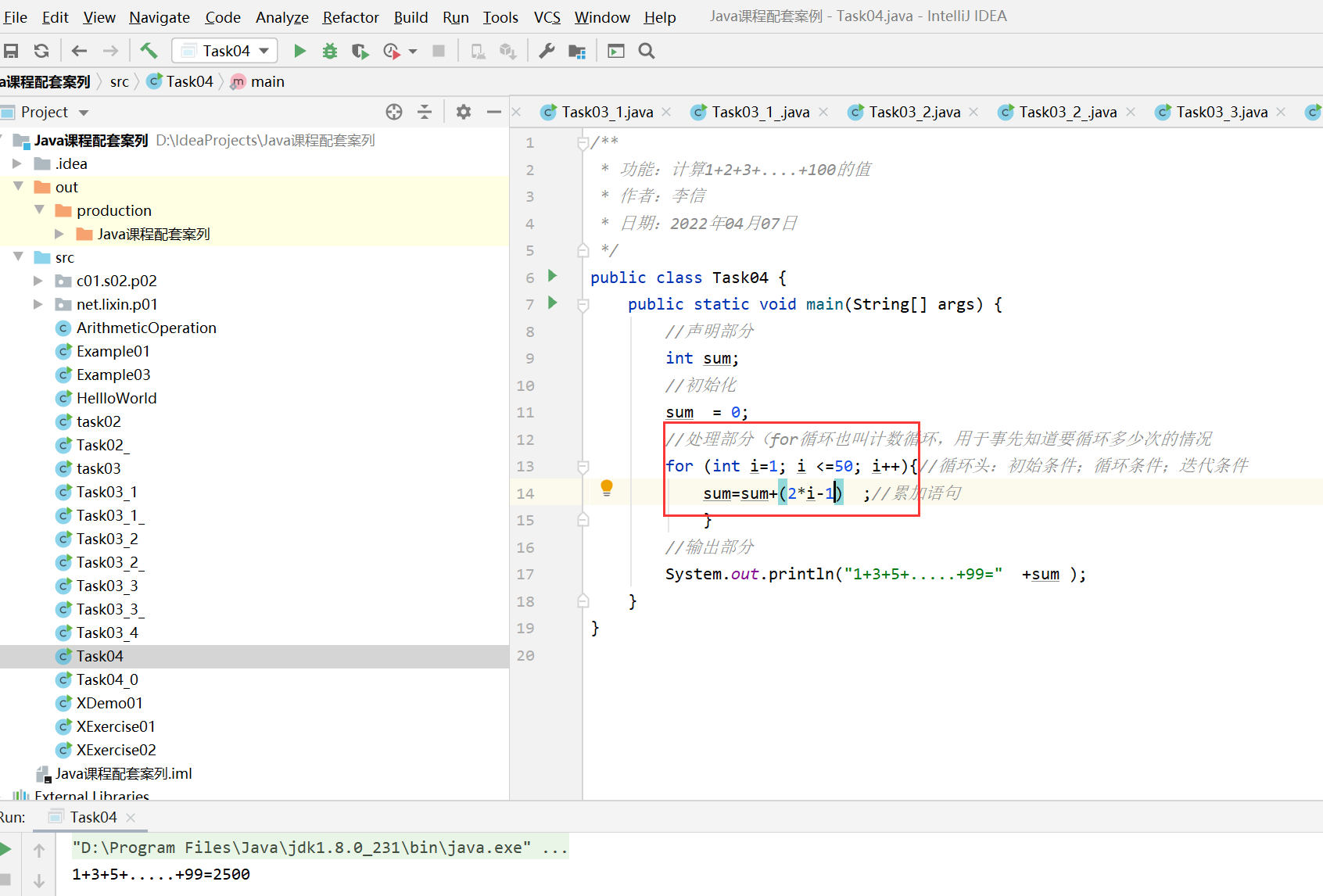Open the Project view dropdown
The width and height of the screenshot is (1323, 896).
point(84,113)
